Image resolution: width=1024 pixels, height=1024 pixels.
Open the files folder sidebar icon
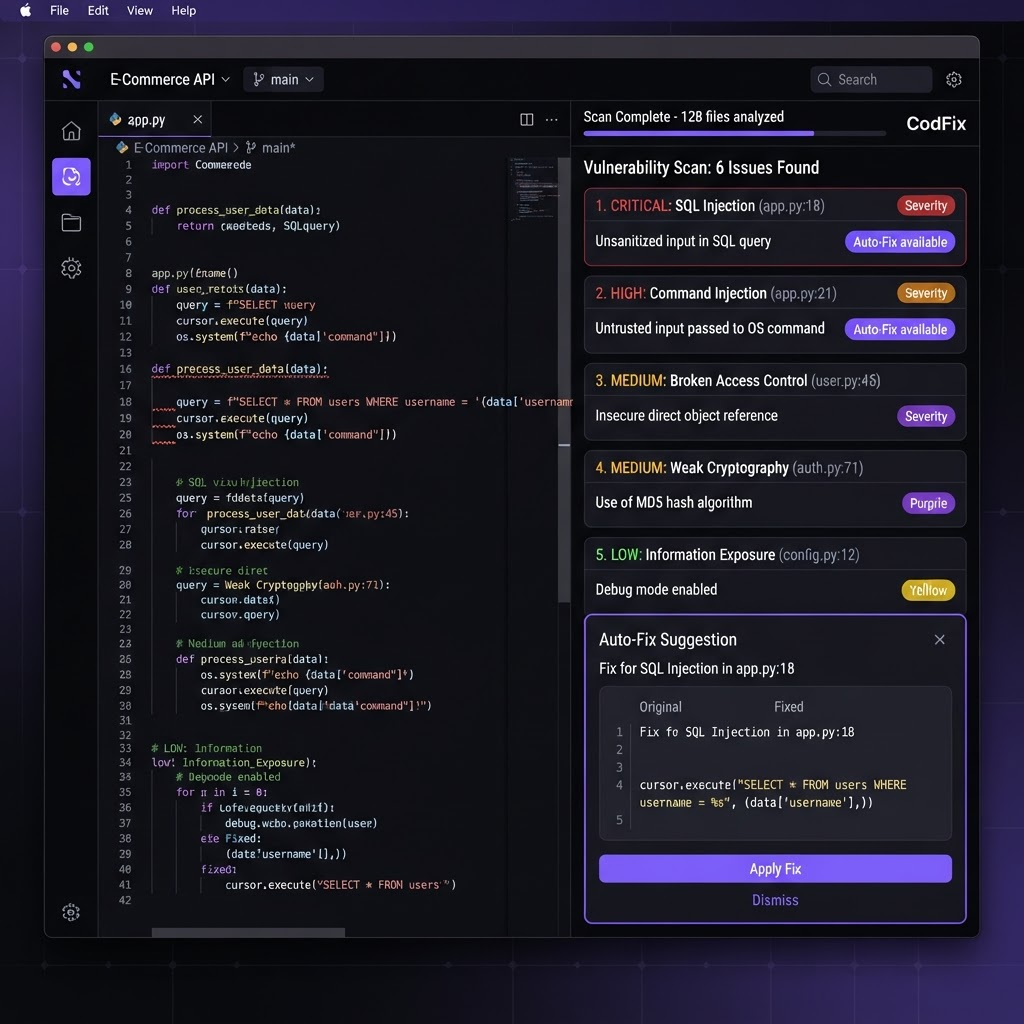[71, 223]
